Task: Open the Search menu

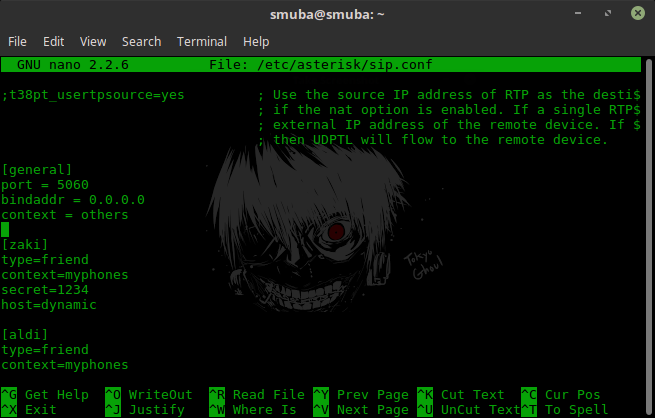Action: coord(141,42)
